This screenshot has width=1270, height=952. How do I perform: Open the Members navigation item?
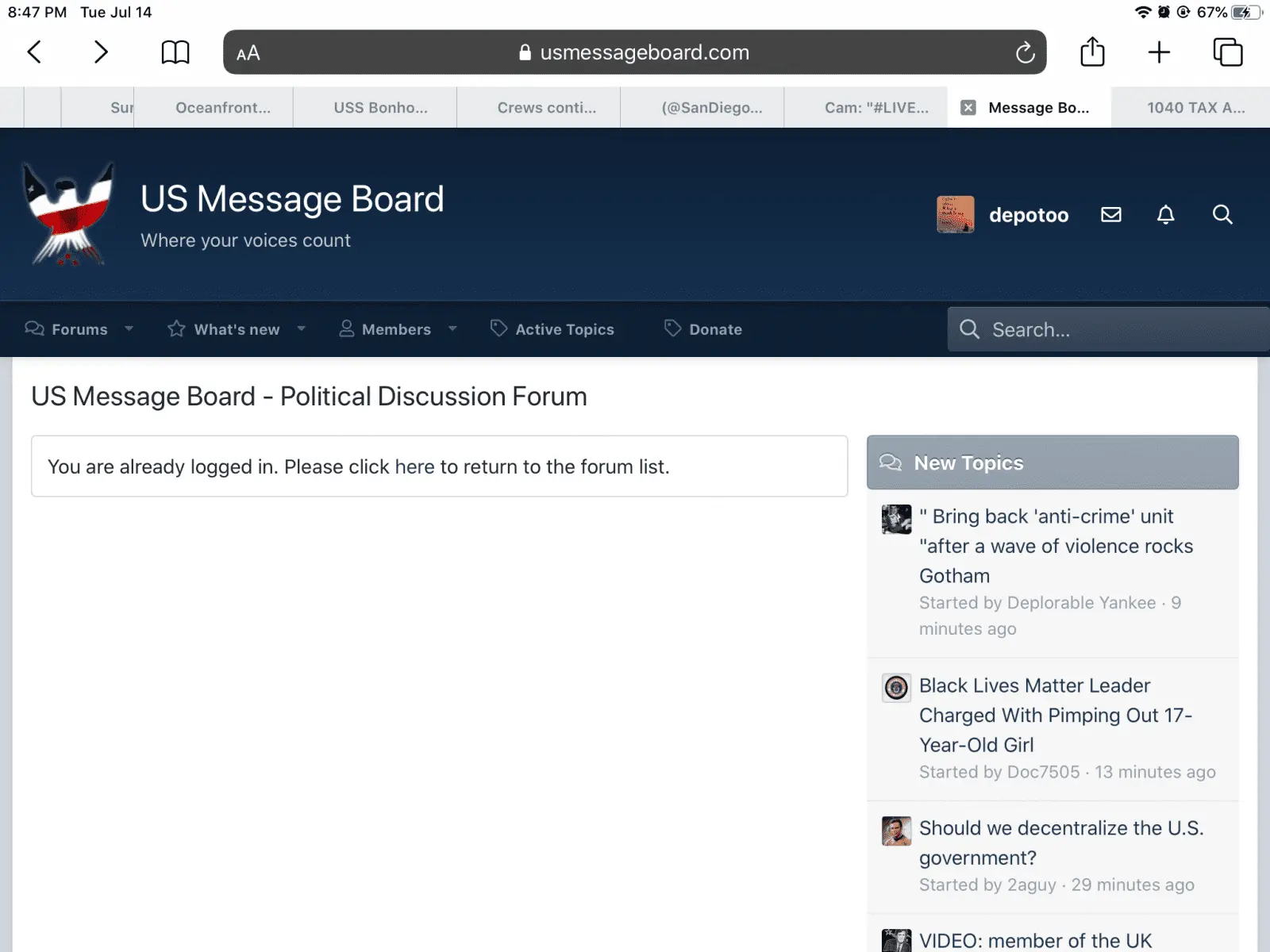[396, 329]
